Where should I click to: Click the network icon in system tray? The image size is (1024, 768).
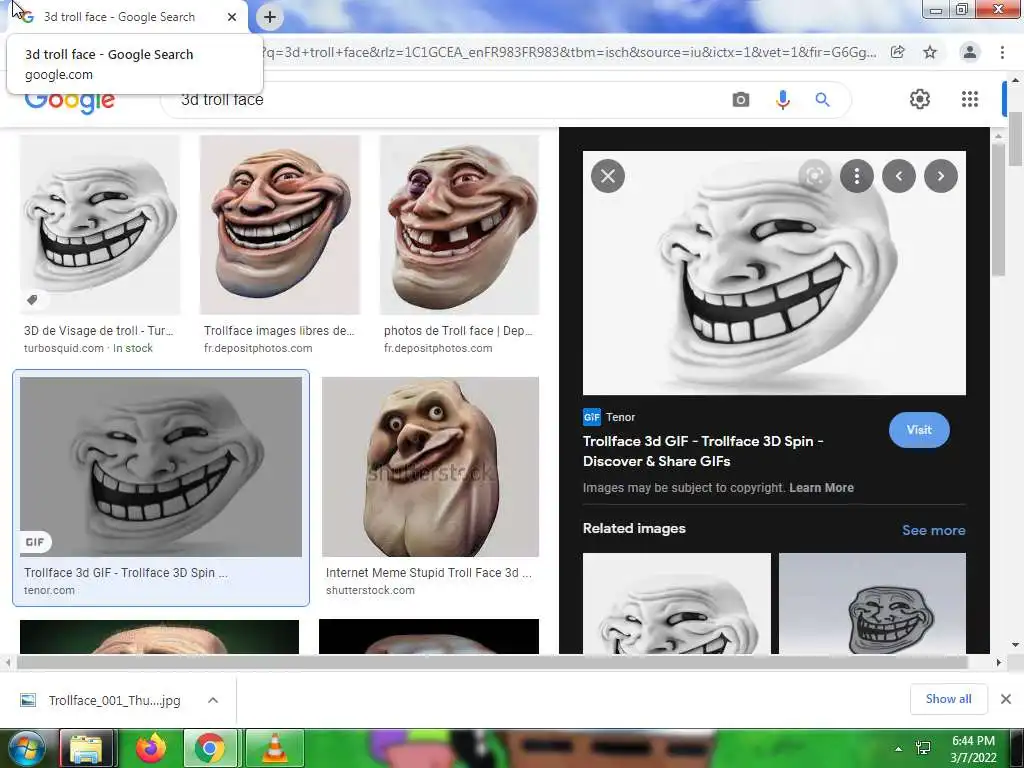tap(923, 748)
